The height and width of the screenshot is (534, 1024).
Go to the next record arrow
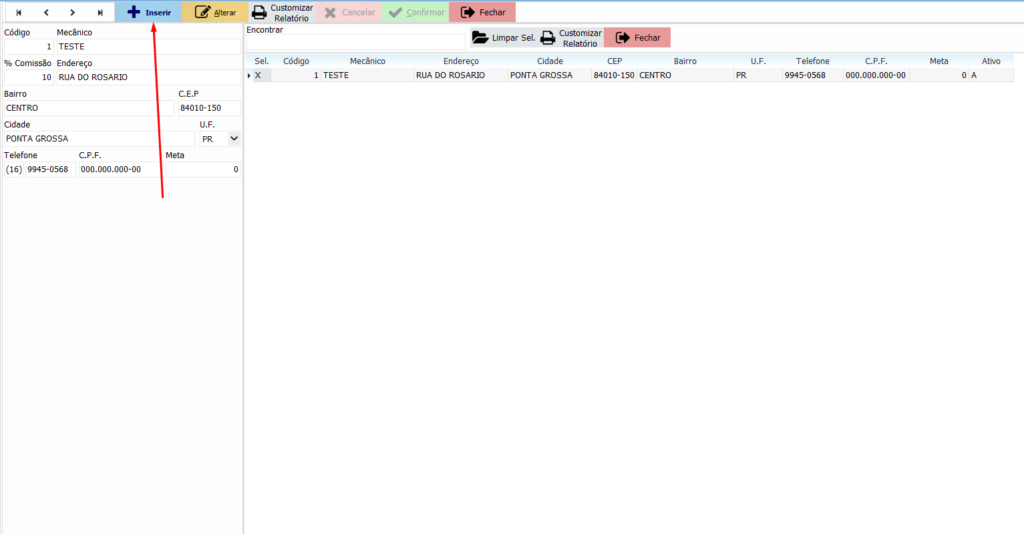[x=72, y=12]
